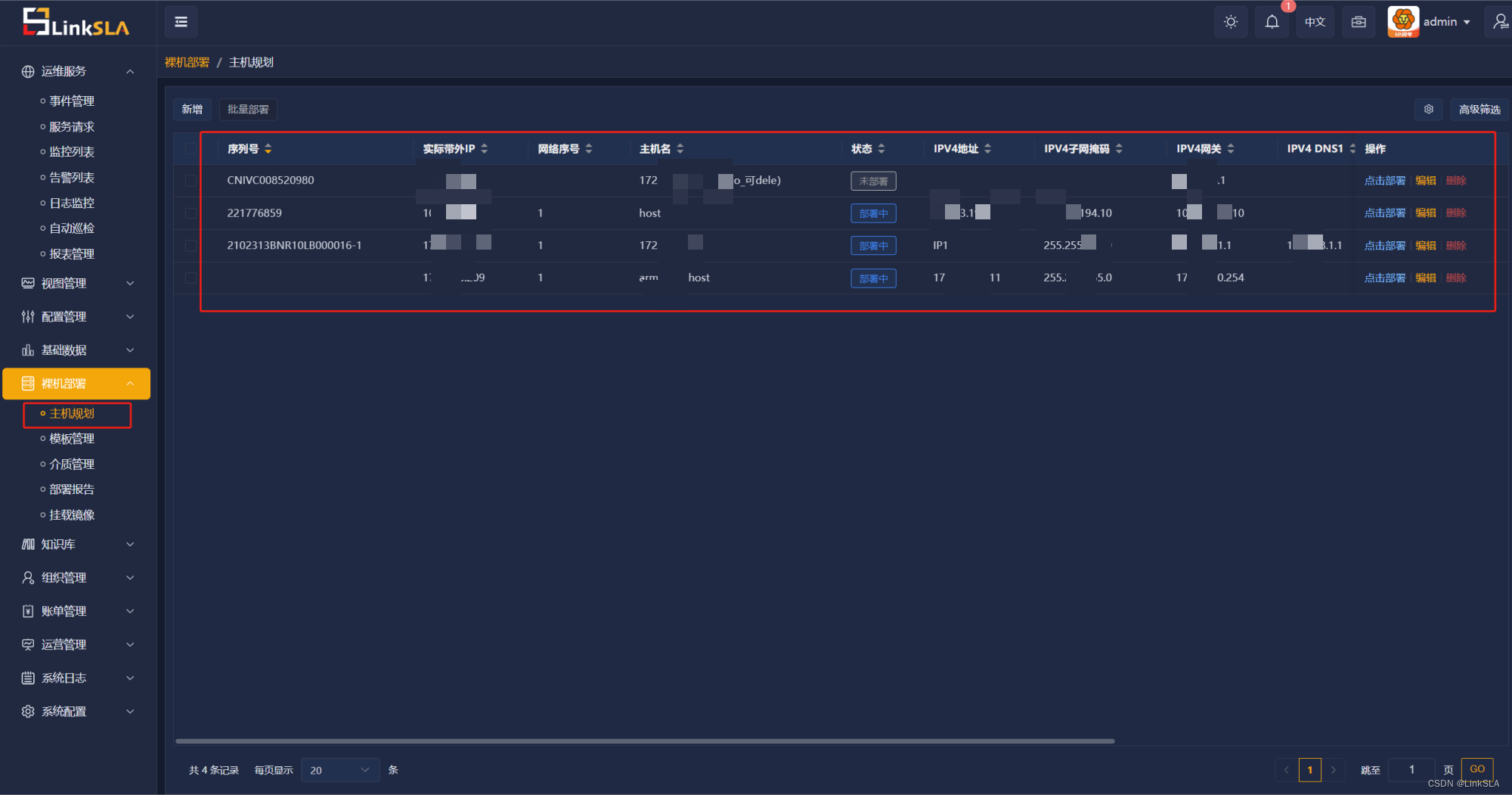Click the 知识库 books icon
The width and height of the screenshot is (1512, 795).
click(x=28, y=544)
